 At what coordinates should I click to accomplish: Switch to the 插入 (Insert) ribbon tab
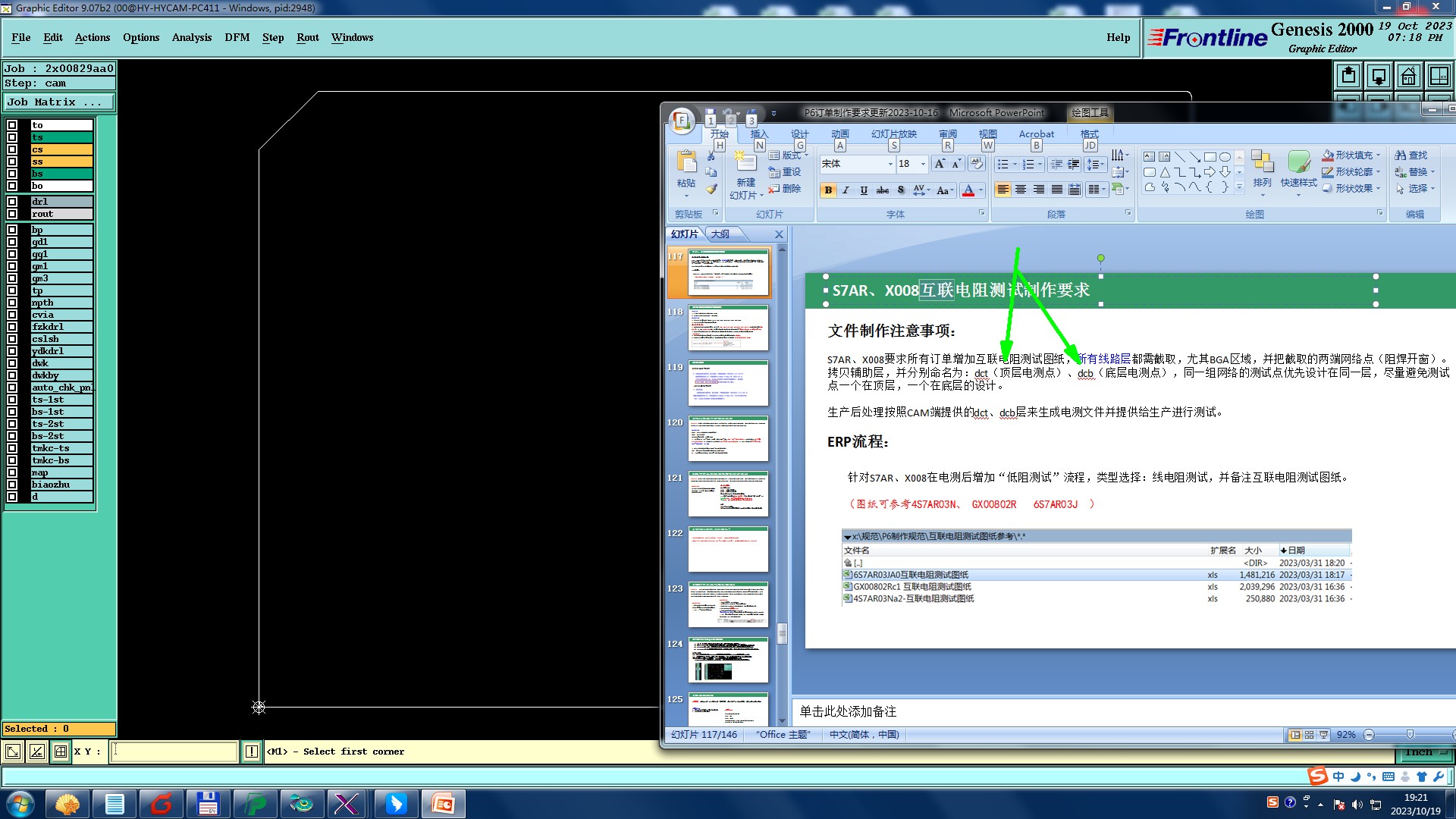(x=759, y=133)
